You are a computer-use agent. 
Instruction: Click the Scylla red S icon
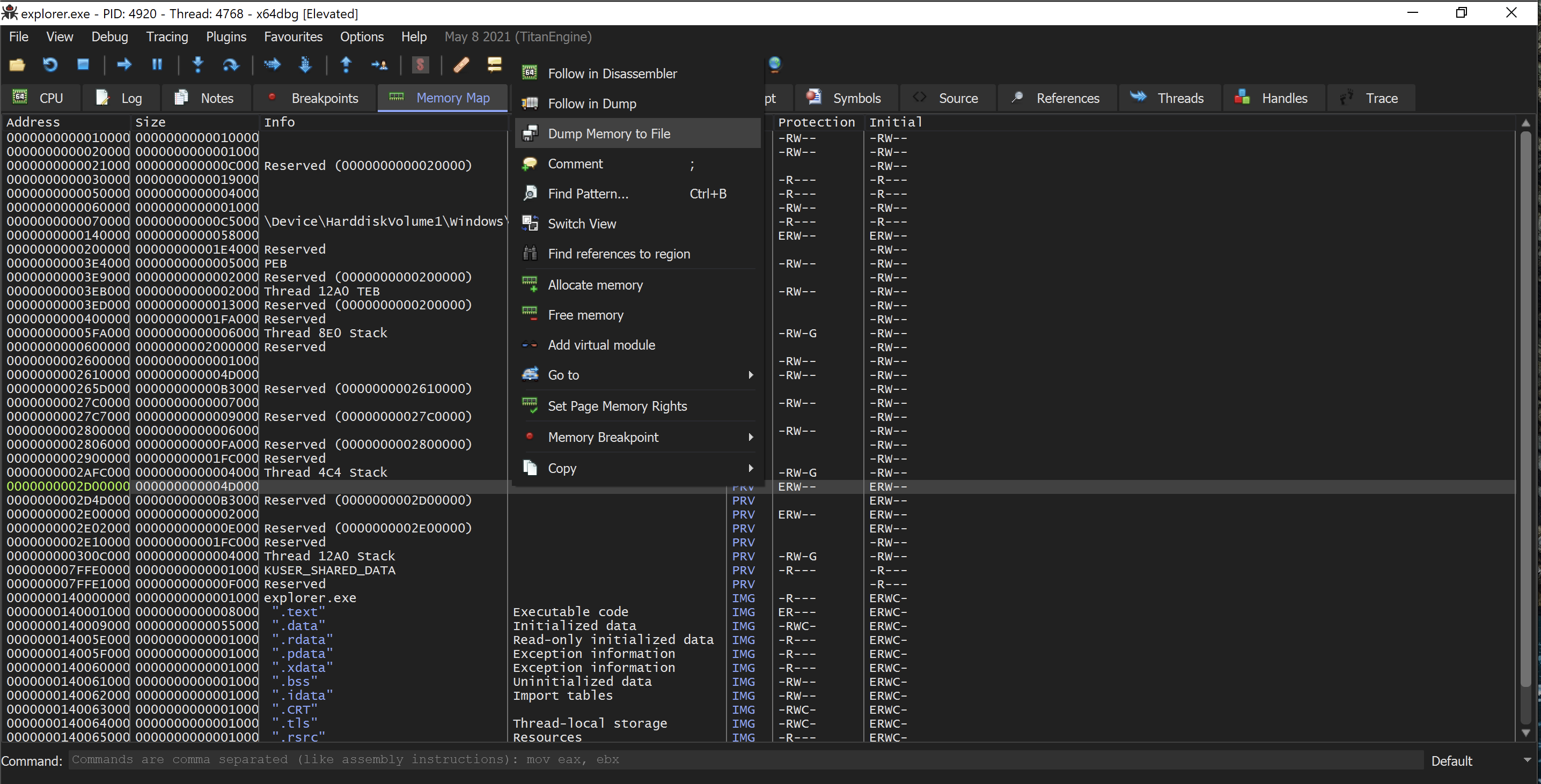tap(421, 64)
